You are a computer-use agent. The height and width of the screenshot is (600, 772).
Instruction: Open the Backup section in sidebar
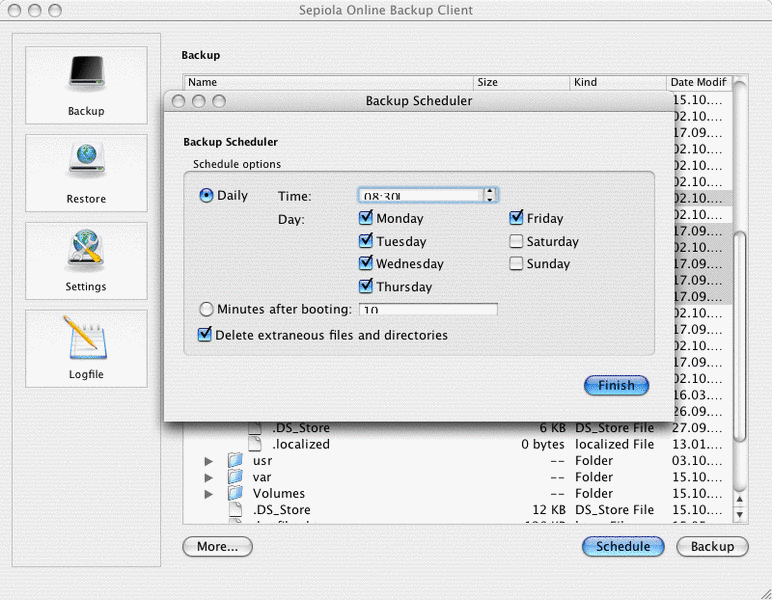pyautogui.click(x=86, y=85)
